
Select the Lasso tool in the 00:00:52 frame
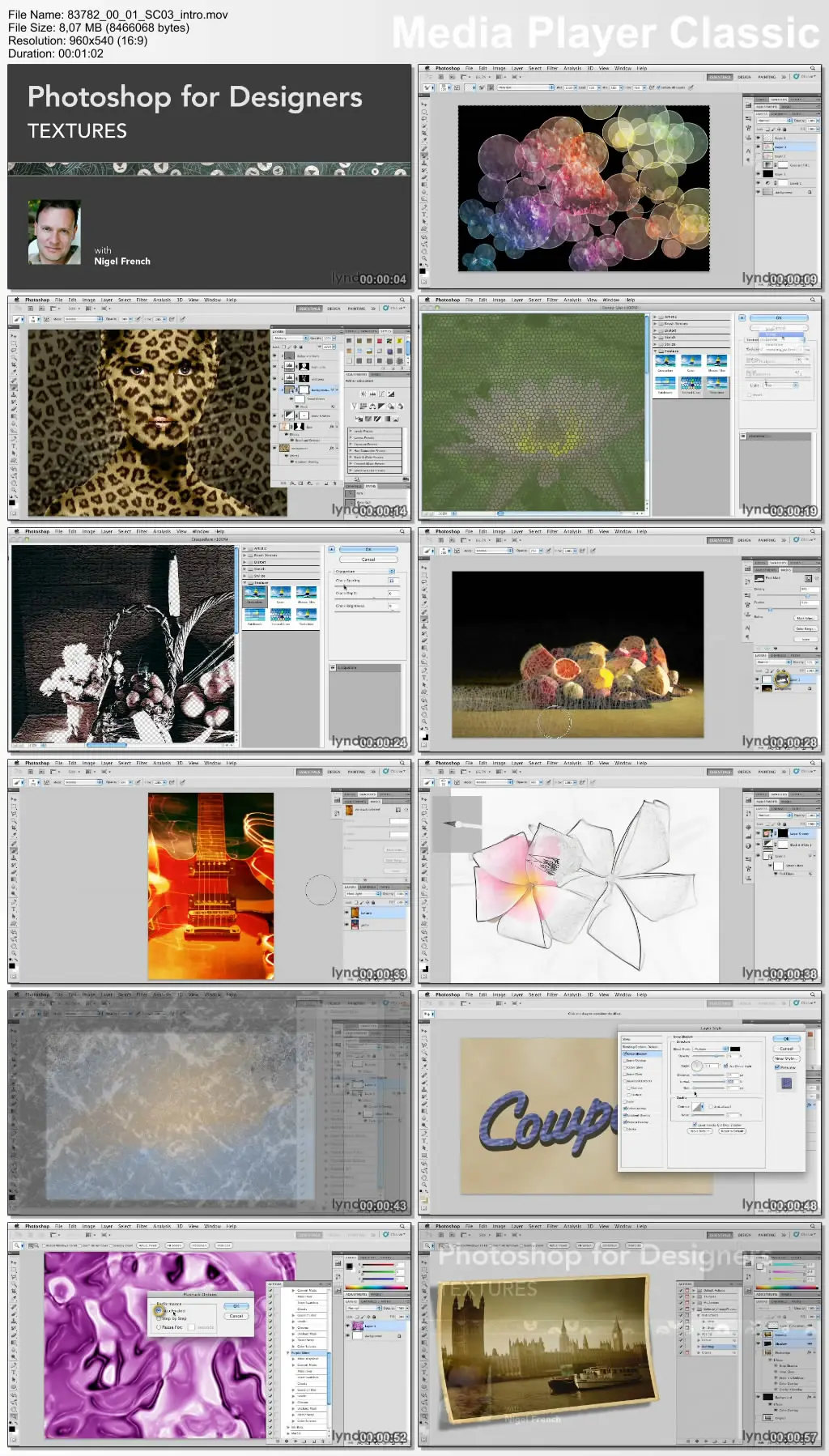pyautogui.click(x=14, y=1278)
